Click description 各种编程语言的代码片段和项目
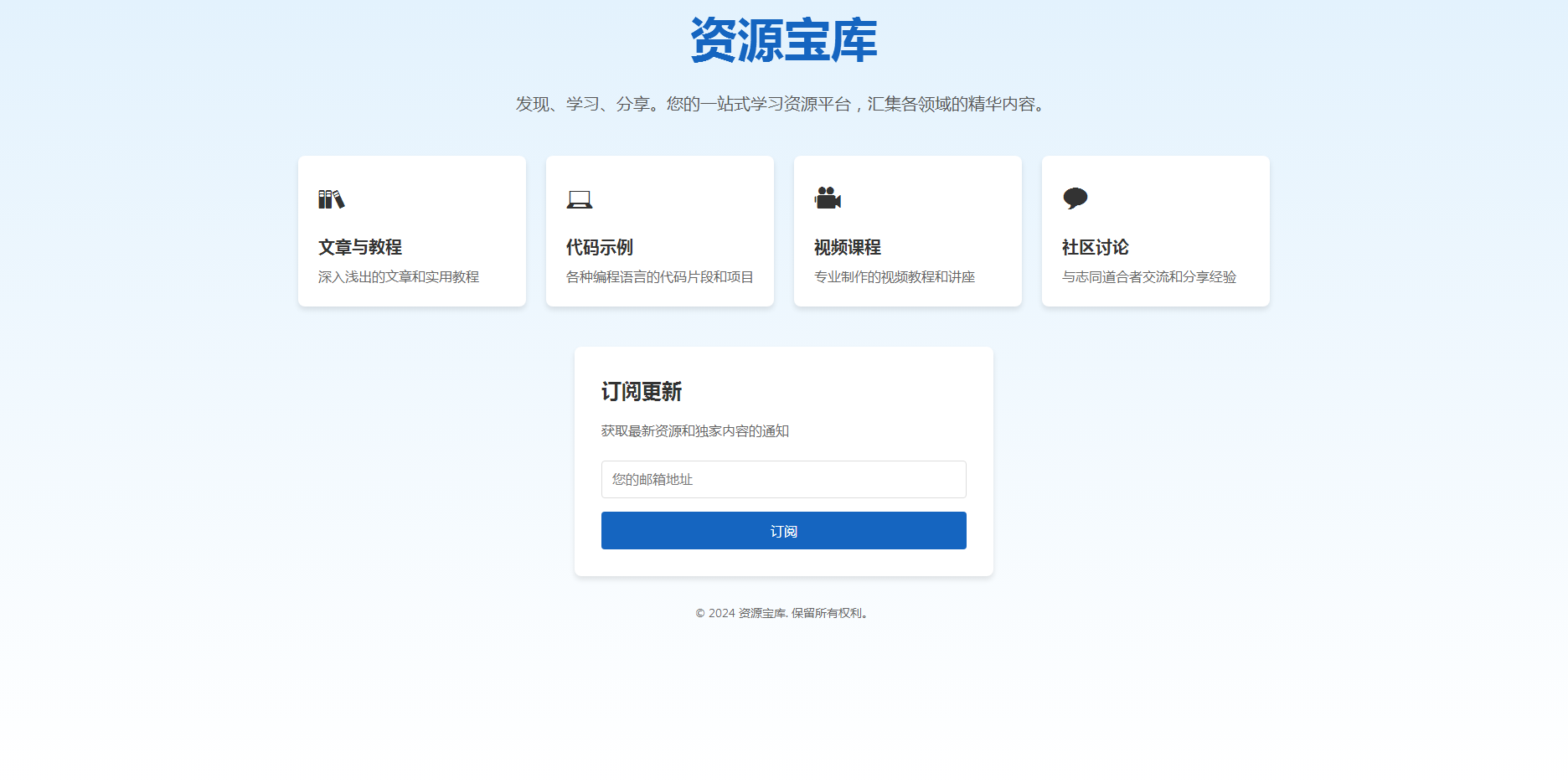 click(x=660, y=276)
